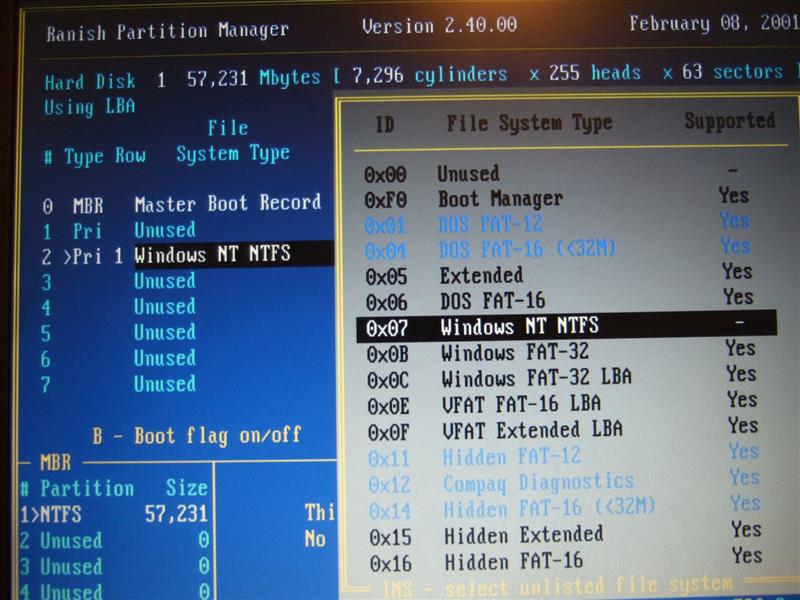The height and width of the screenshot is (600, 800).
Task: Select partition row 5 Unused
Action: (x=118, y=333)
